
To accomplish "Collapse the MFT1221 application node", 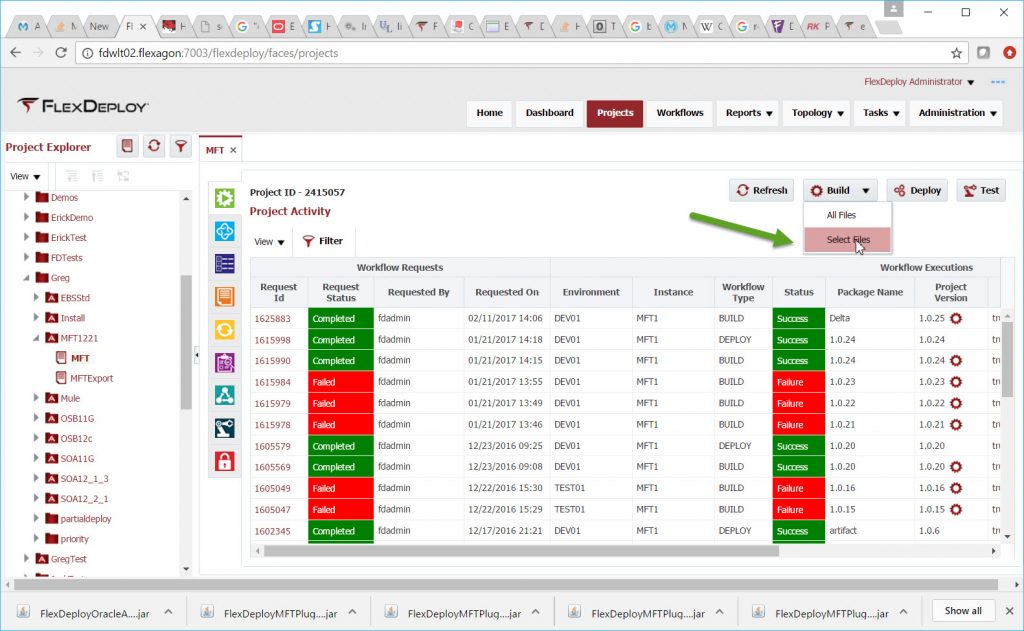I will tap(36, 338).
